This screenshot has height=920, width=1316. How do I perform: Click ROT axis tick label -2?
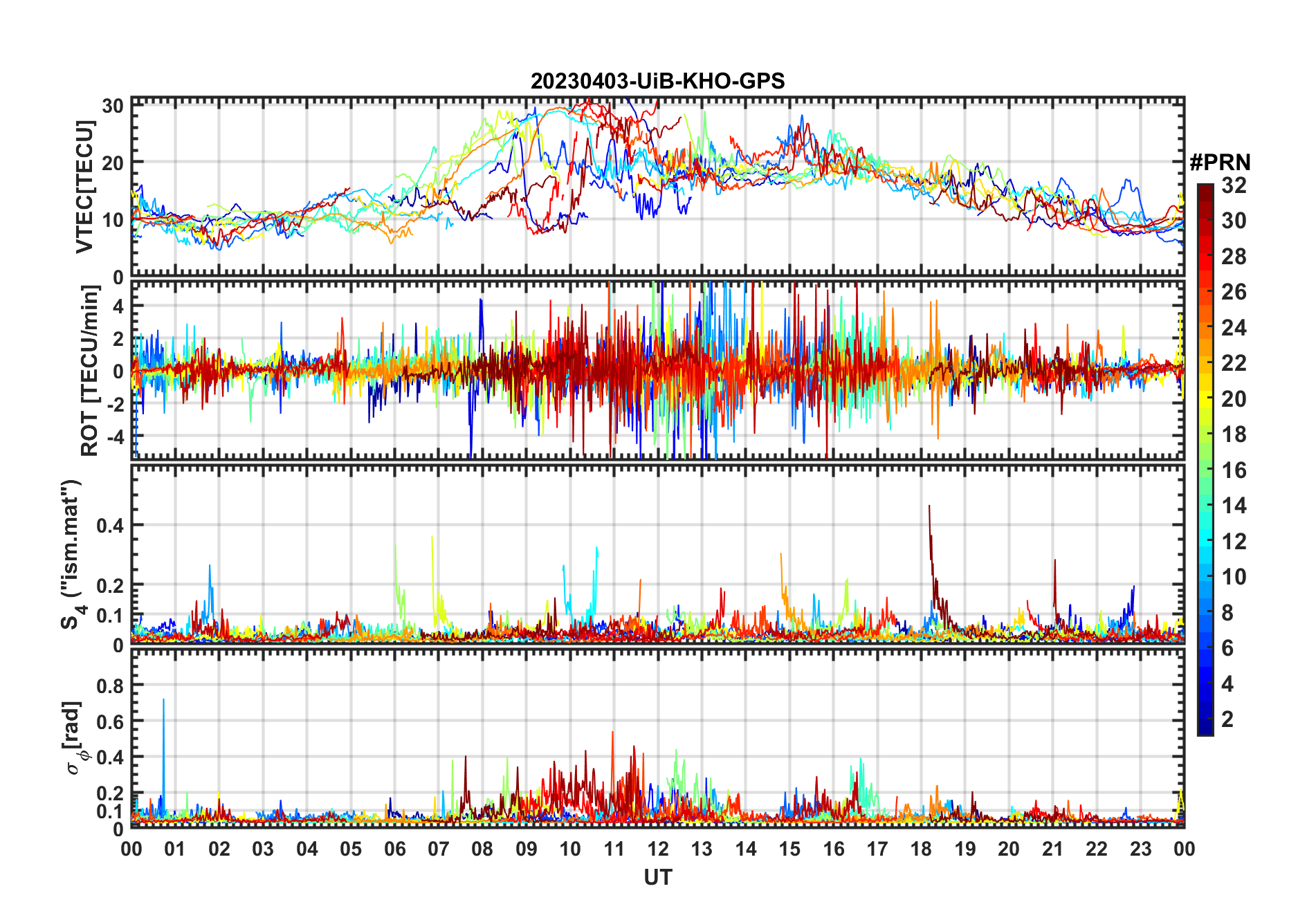coord(115,405)
